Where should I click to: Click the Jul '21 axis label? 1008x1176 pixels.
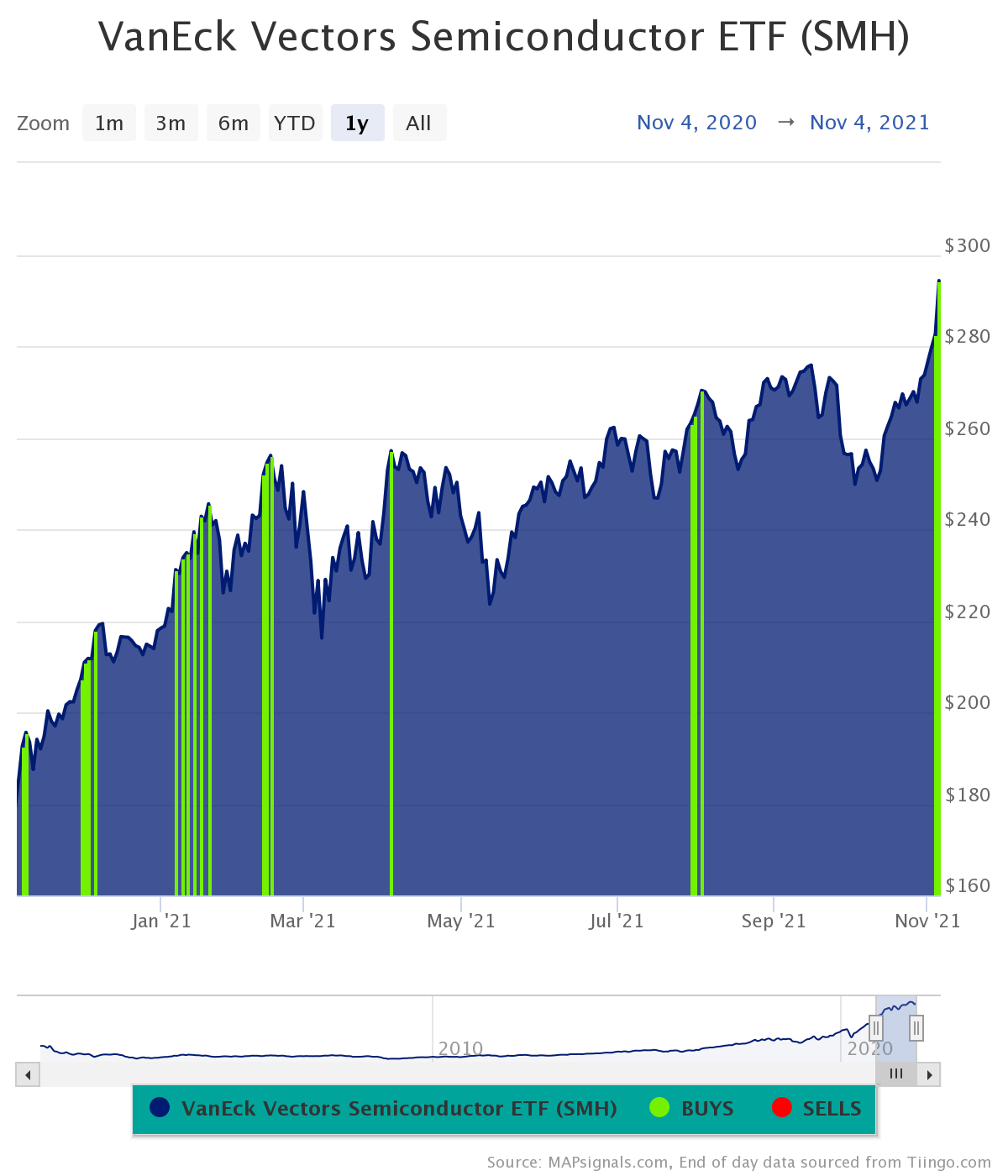coord(617,921)
